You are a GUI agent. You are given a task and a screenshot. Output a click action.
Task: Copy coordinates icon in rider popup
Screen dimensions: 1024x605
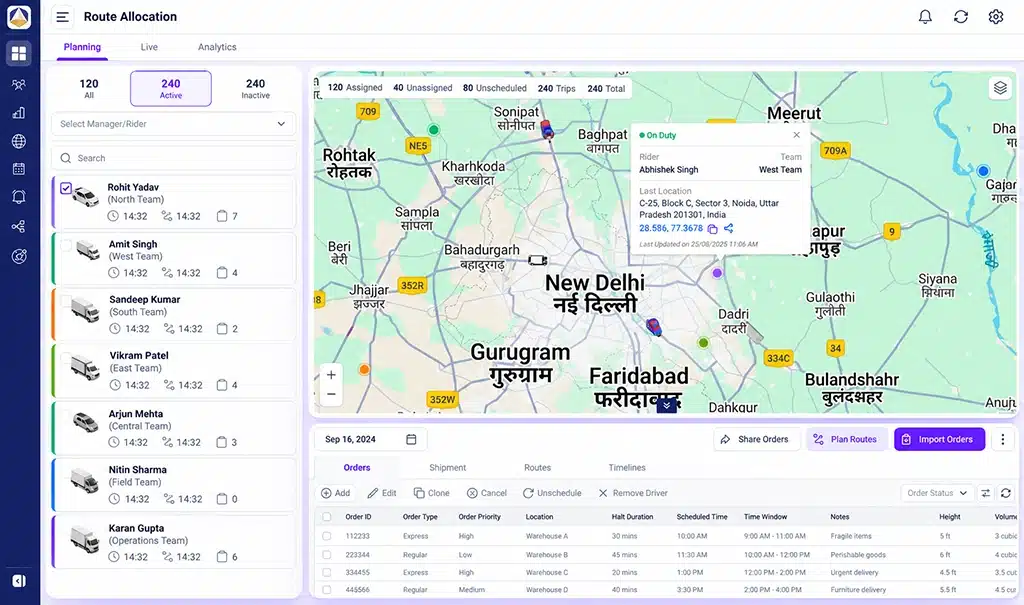click(712, 229)
